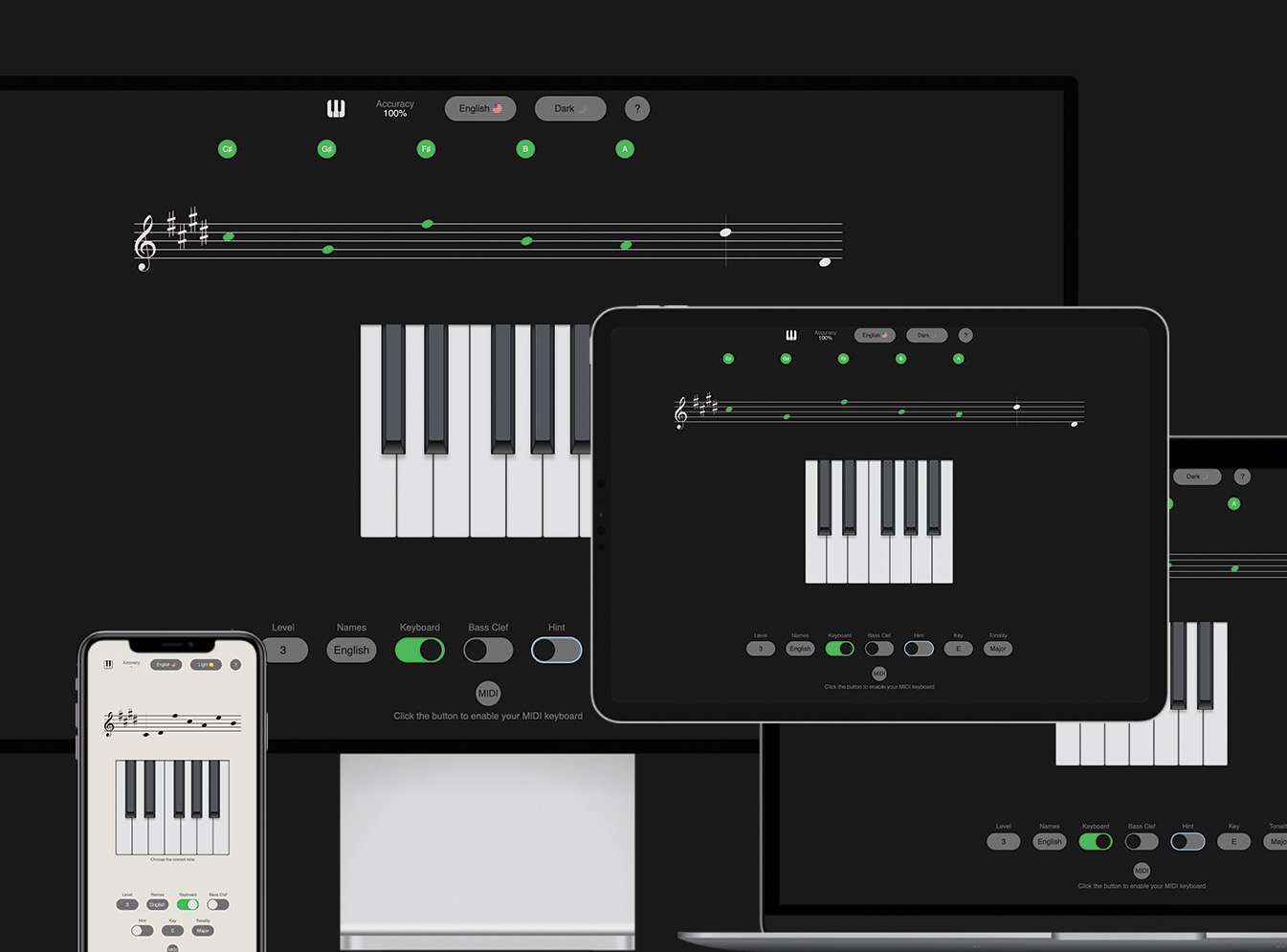The height and width of the screenshot is (952, 1287).
Task: Select the green F♯ note badge on desktop
Action: [427, 149]
